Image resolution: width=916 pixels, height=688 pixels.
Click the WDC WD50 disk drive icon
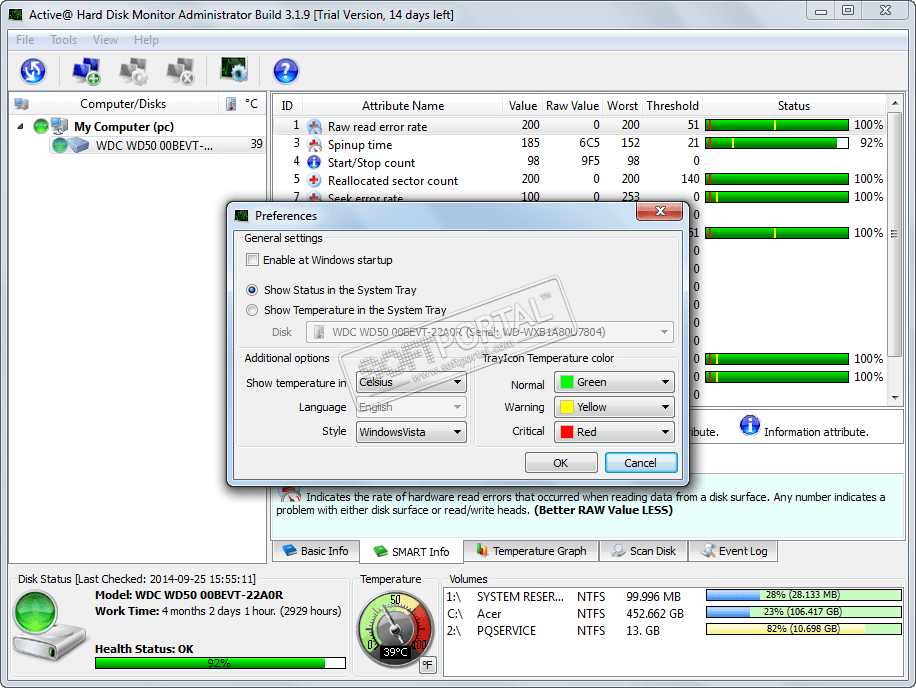[78, 145]
